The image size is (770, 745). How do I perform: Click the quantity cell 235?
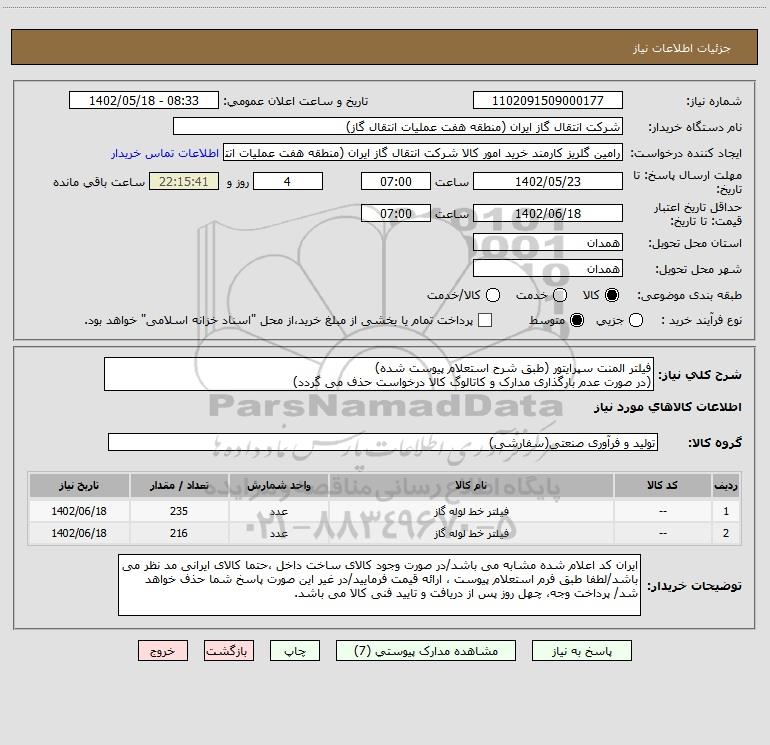coord(179,511)
